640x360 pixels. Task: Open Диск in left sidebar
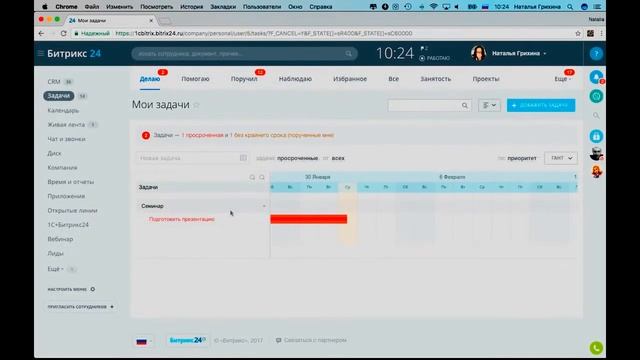54,153
